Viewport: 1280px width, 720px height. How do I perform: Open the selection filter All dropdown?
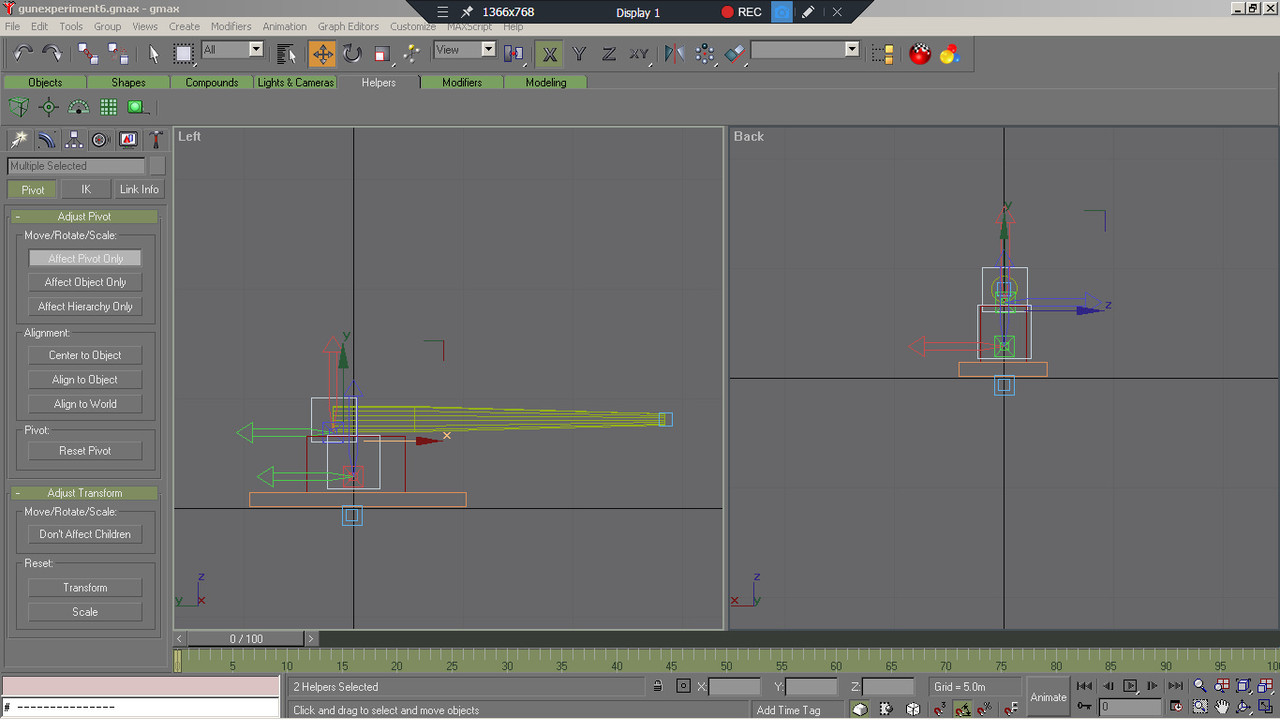click(x=232, y=49)
